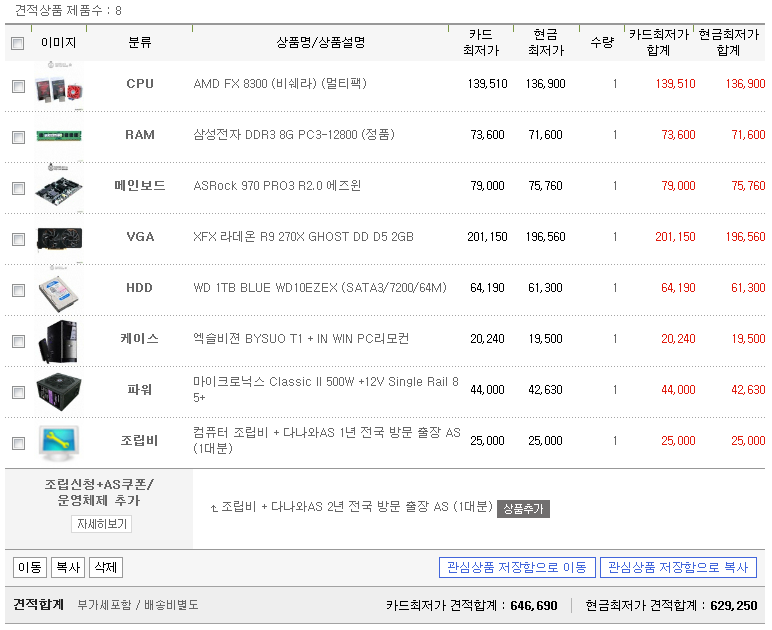Screen dimensions: 772x630
Task: Toggle the select-all checkbox in header
Action: tap(18, 43)
